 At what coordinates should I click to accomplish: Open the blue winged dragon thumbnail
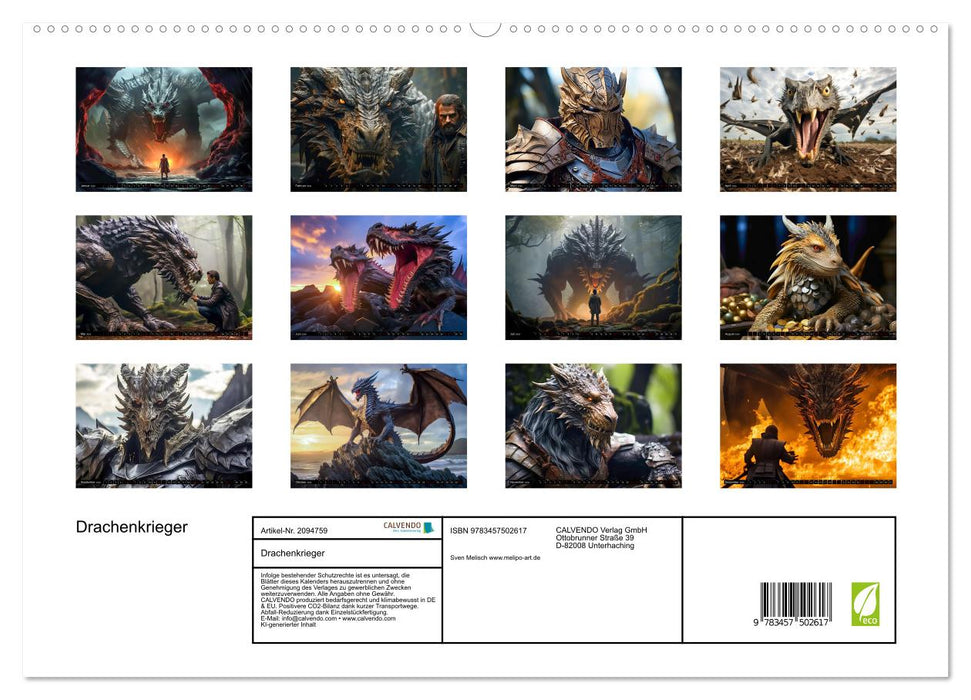(x=379, y=425)
